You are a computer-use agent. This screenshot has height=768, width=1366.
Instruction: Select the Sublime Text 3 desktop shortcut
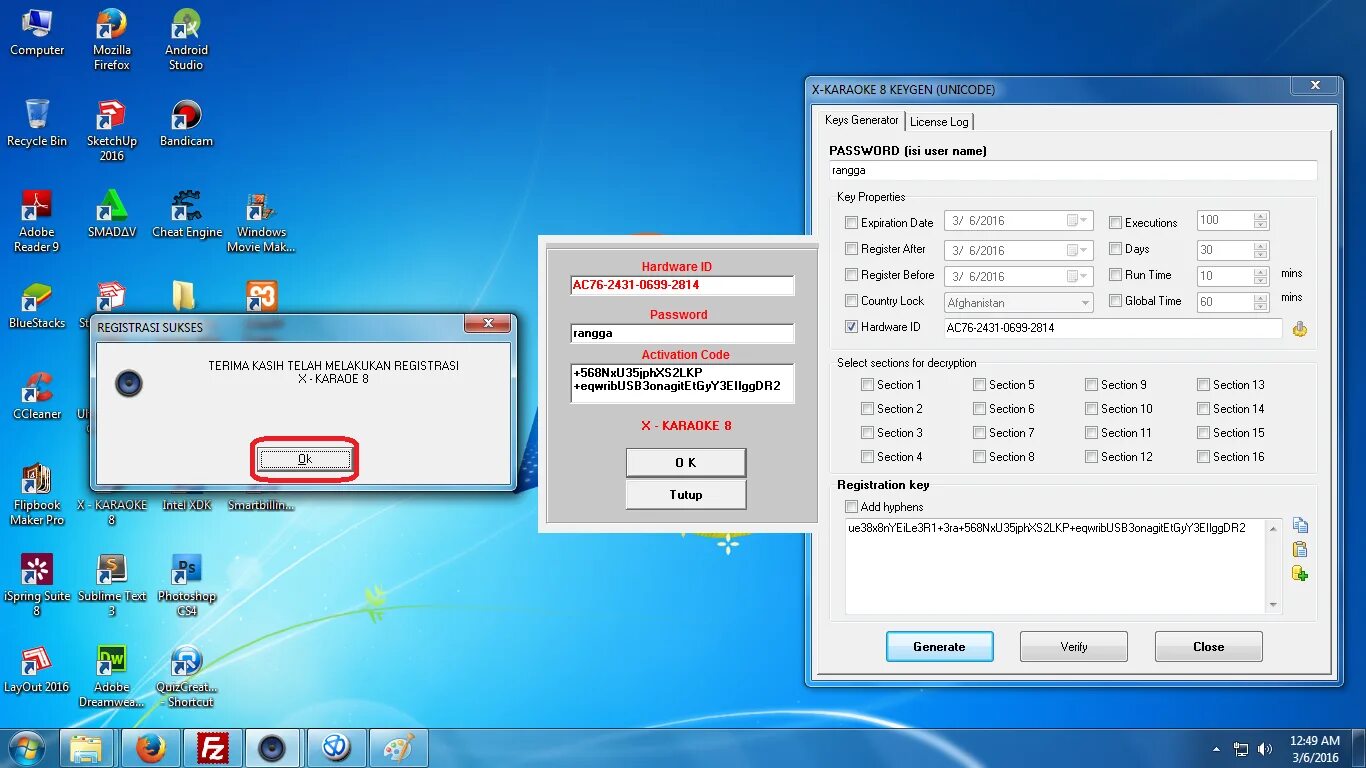point(112,585)
